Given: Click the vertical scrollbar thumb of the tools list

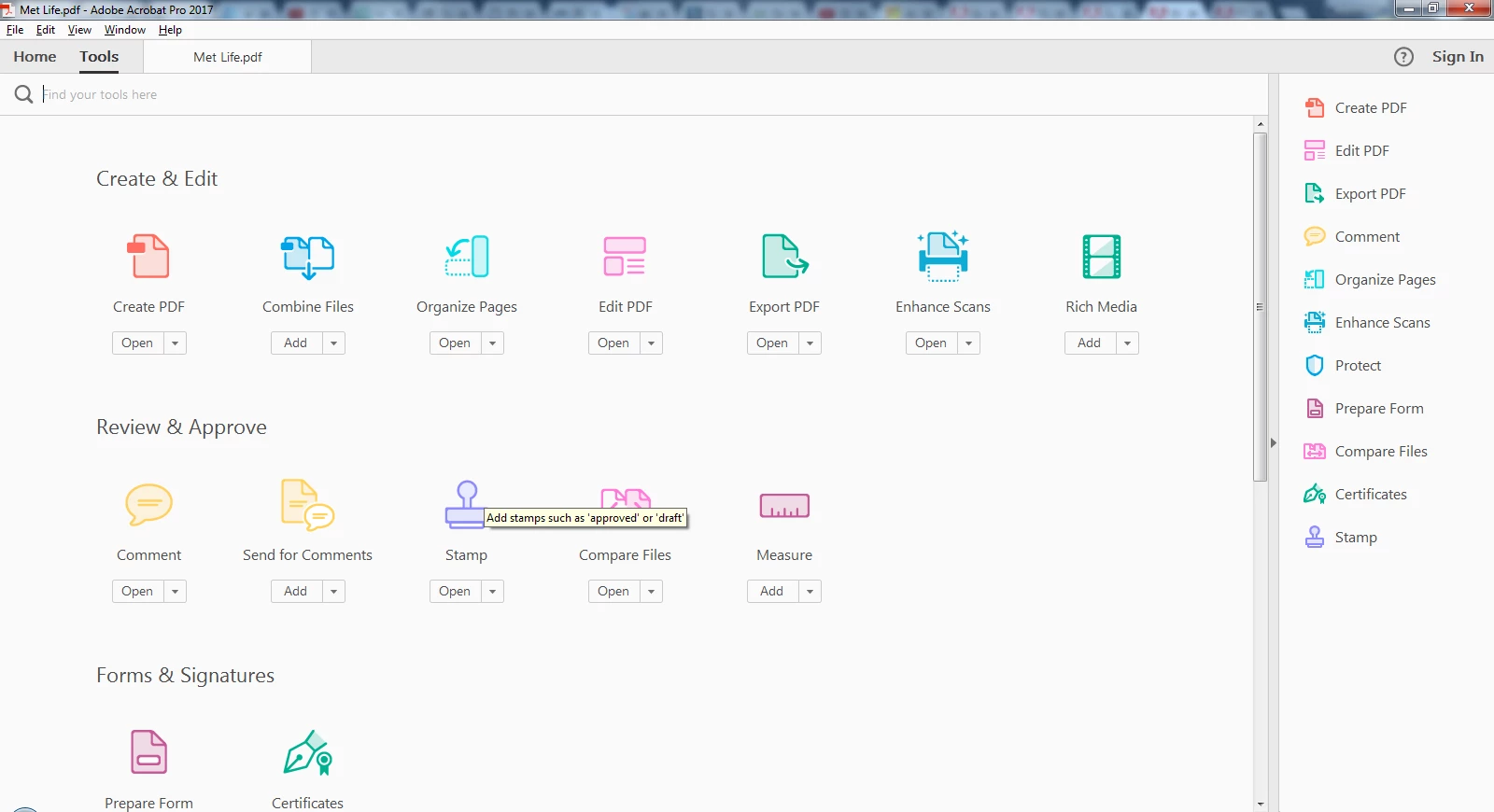Looking at the screenshot, I should 1260,307.
